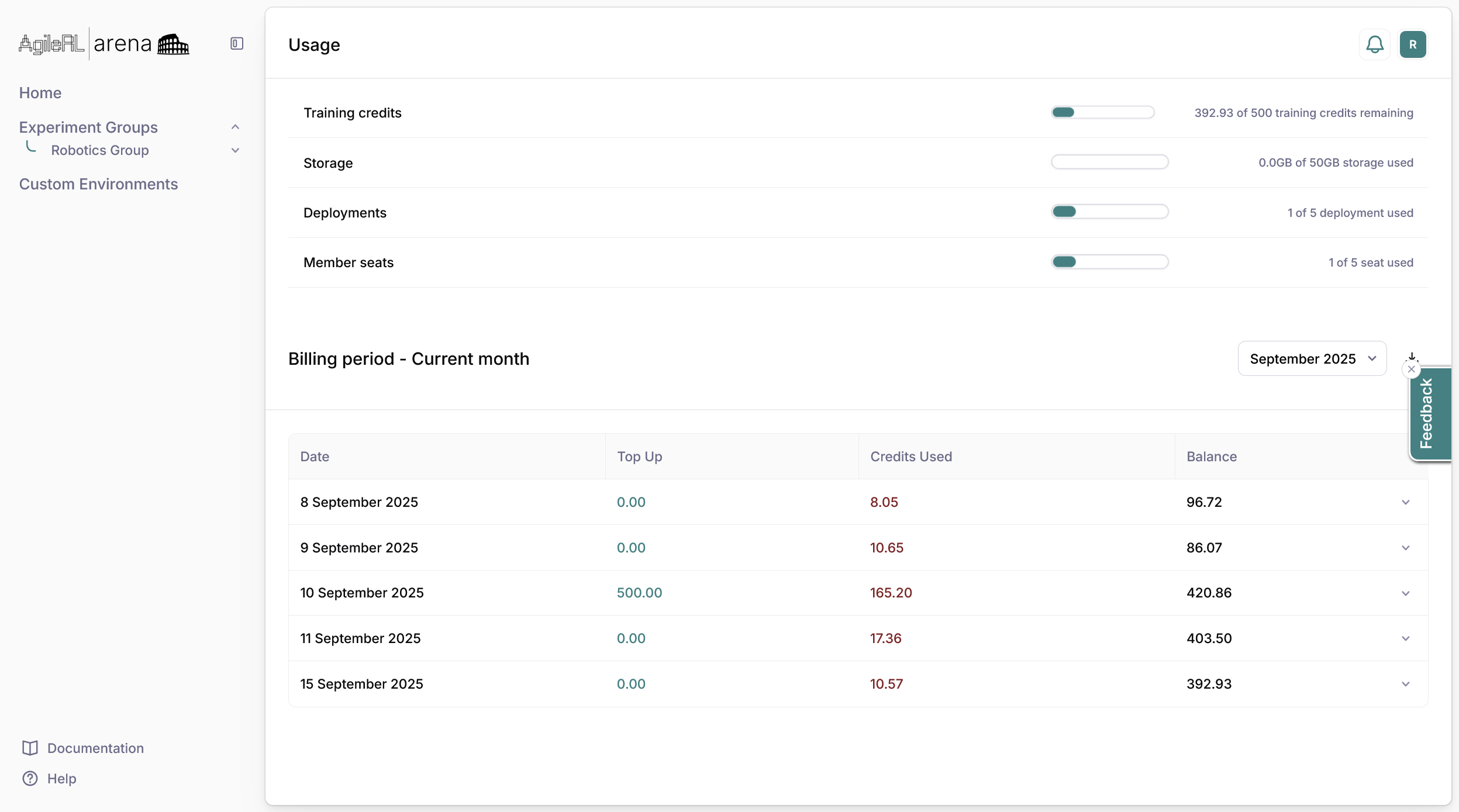Screen dimensions: 1459x812
Task: Click the AgileRL arena logo
Action: click(x=104, y=44)
